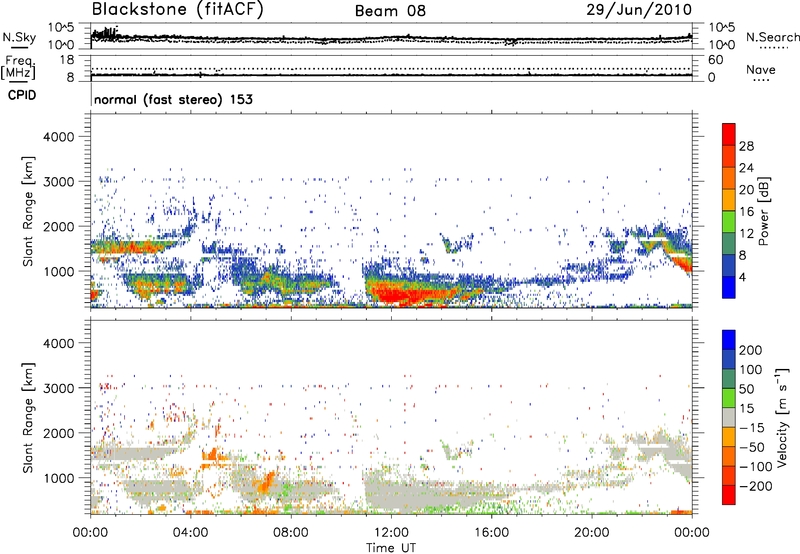Click the Time UT axis title
This screenshot has width=800, height=554.
[391, 547]
